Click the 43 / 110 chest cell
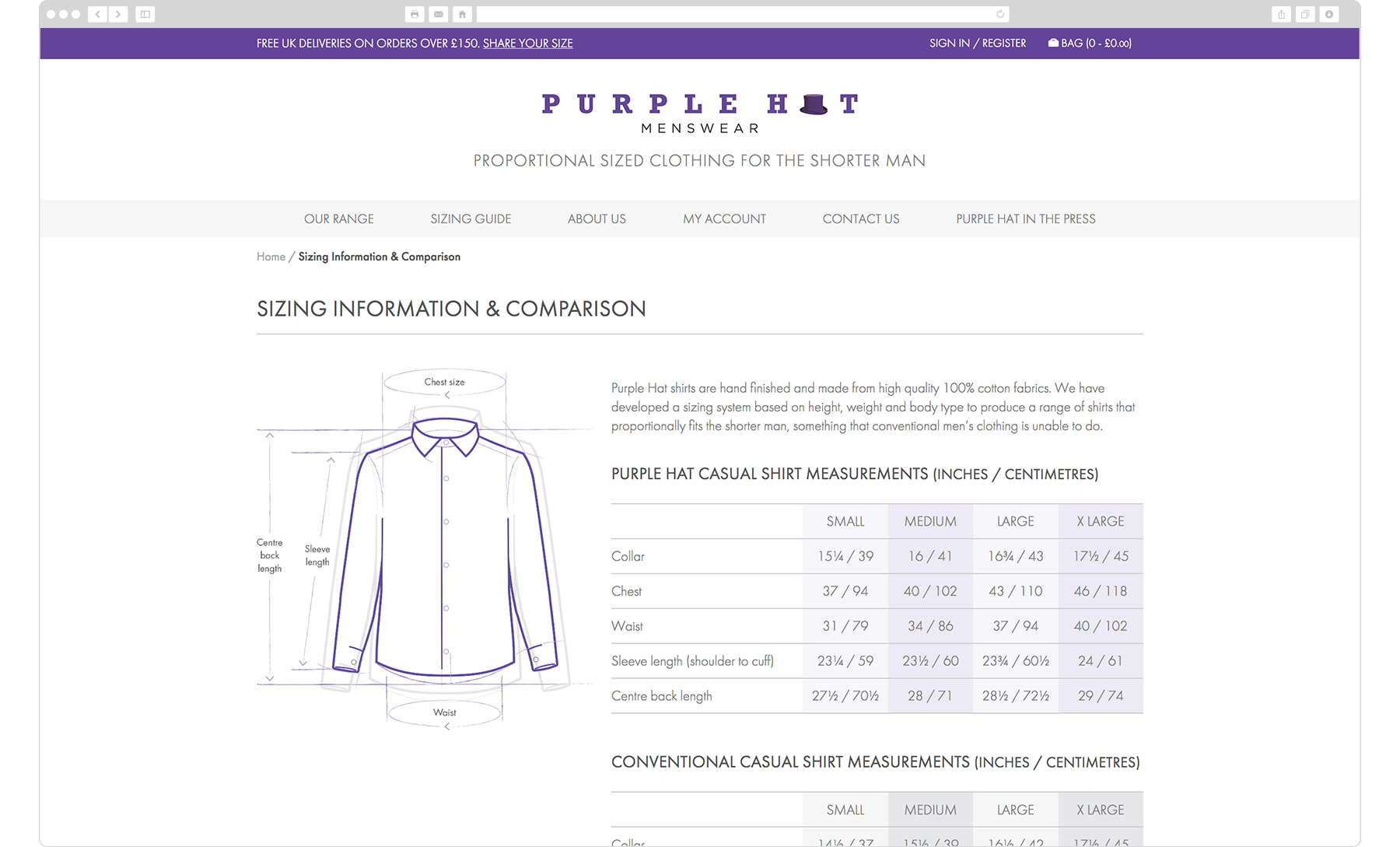Screen dimensions: 1400x847 1016,591
